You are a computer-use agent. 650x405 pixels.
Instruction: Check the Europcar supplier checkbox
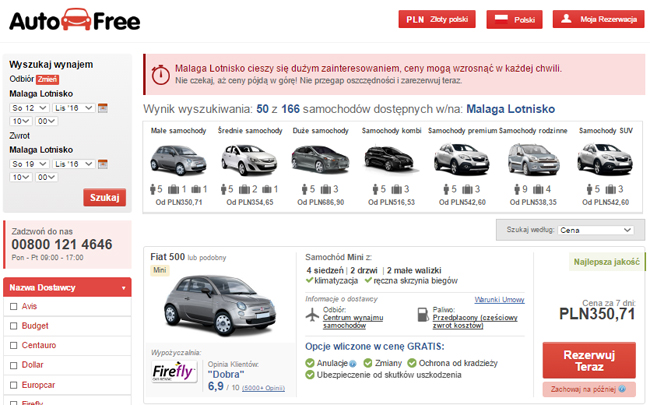13,384
